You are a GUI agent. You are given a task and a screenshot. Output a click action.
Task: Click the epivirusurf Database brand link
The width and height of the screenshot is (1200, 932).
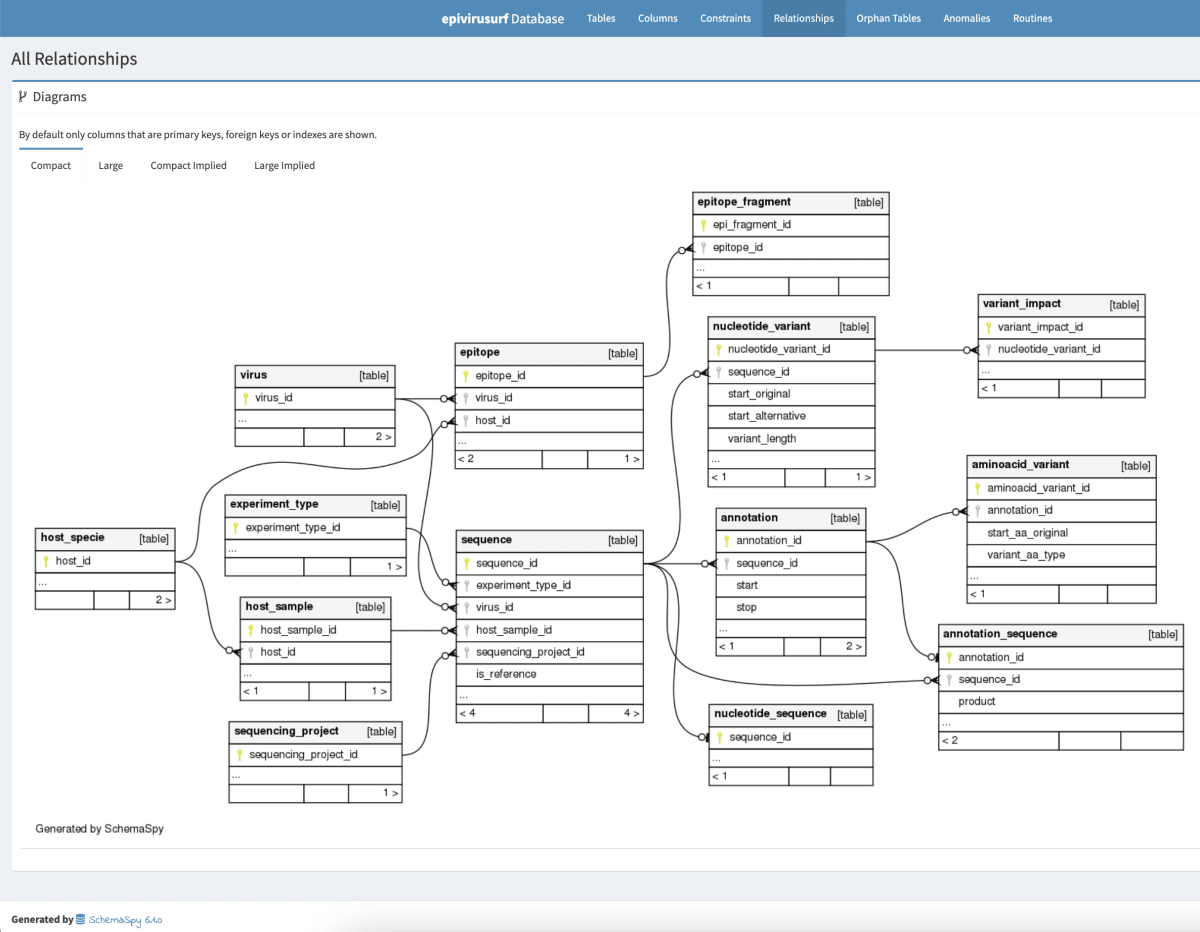coord(503,18)
